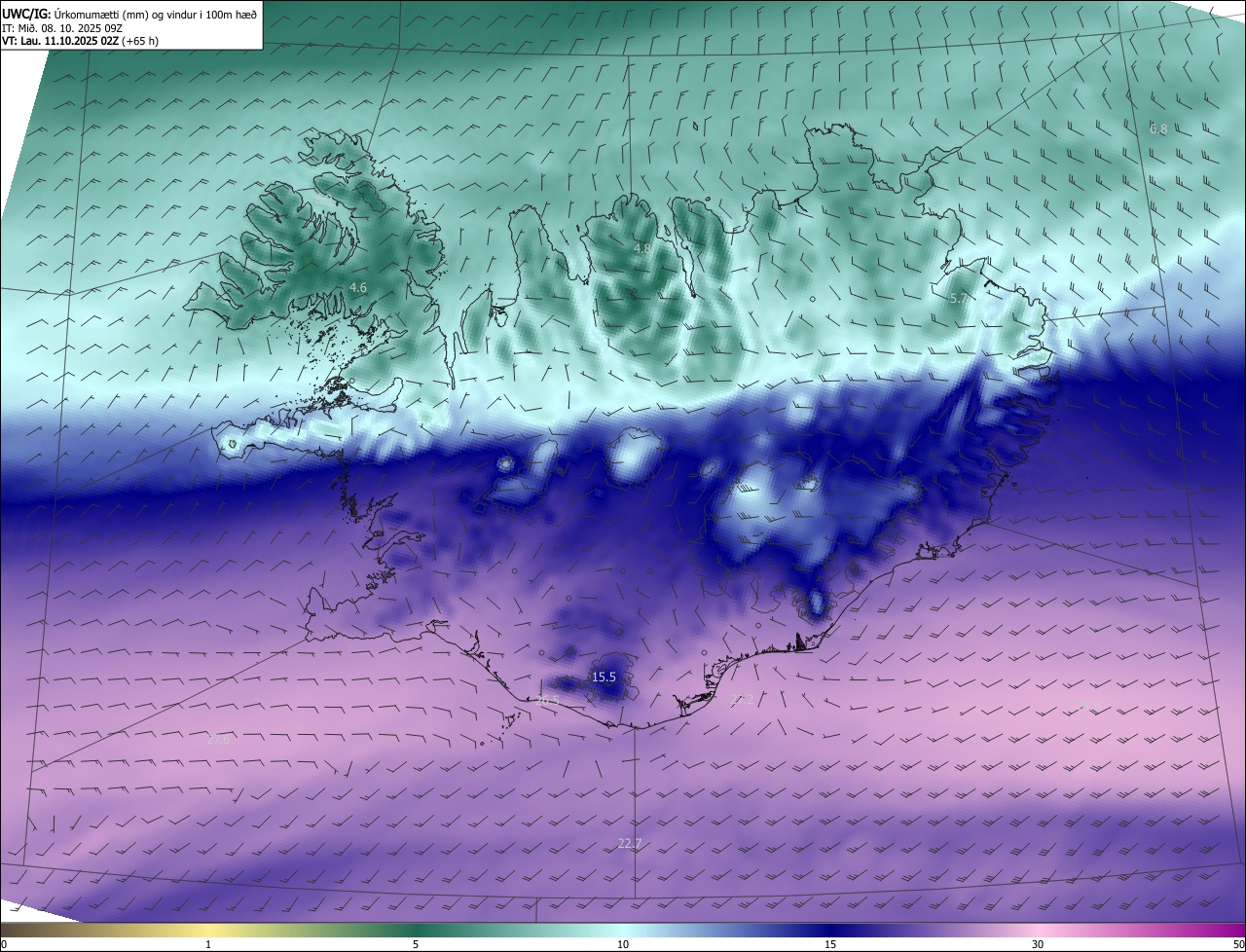The image size is (1246, 952).
Task: Click the 22.7 value over the southern ocean
Action: [630, 844]
